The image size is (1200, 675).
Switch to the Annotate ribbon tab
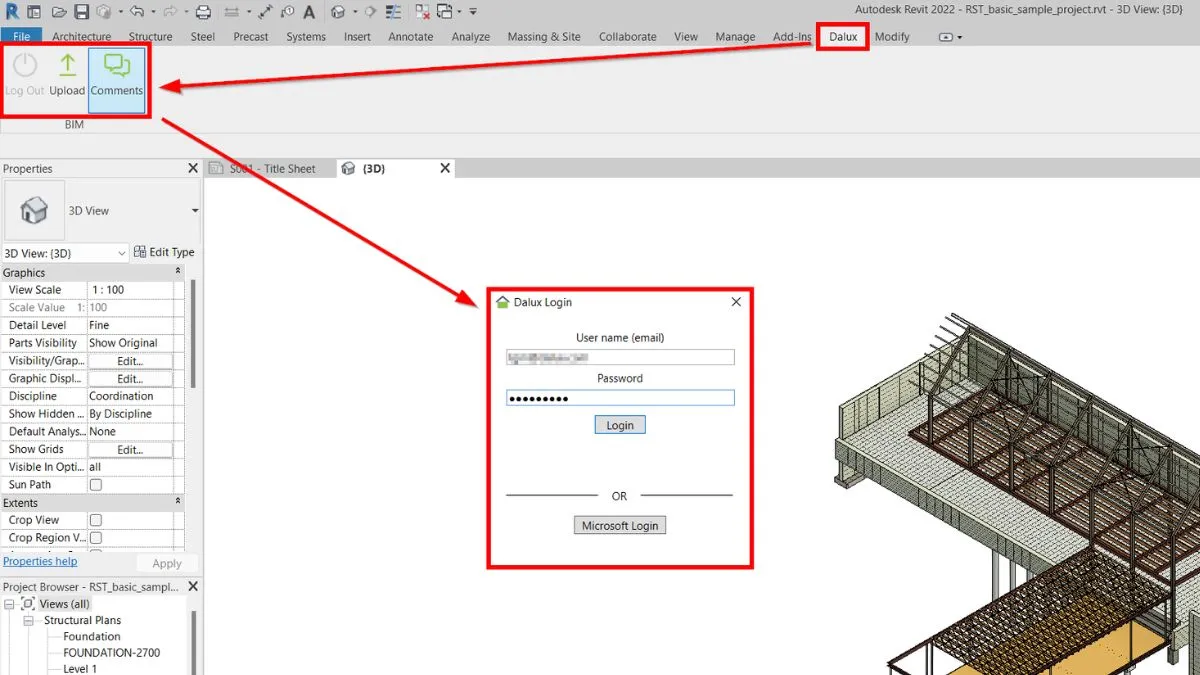click(411, 37)
